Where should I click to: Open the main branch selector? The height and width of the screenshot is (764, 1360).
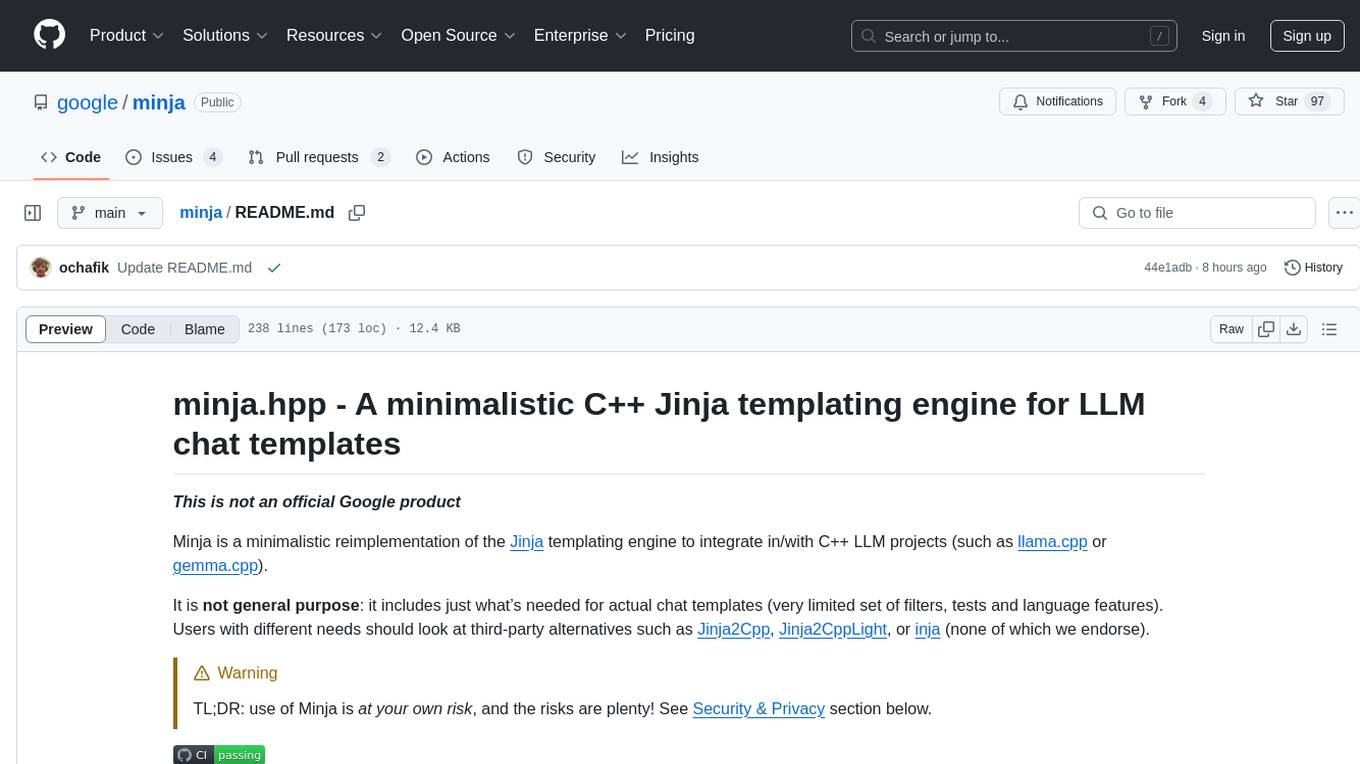point(110,213)
